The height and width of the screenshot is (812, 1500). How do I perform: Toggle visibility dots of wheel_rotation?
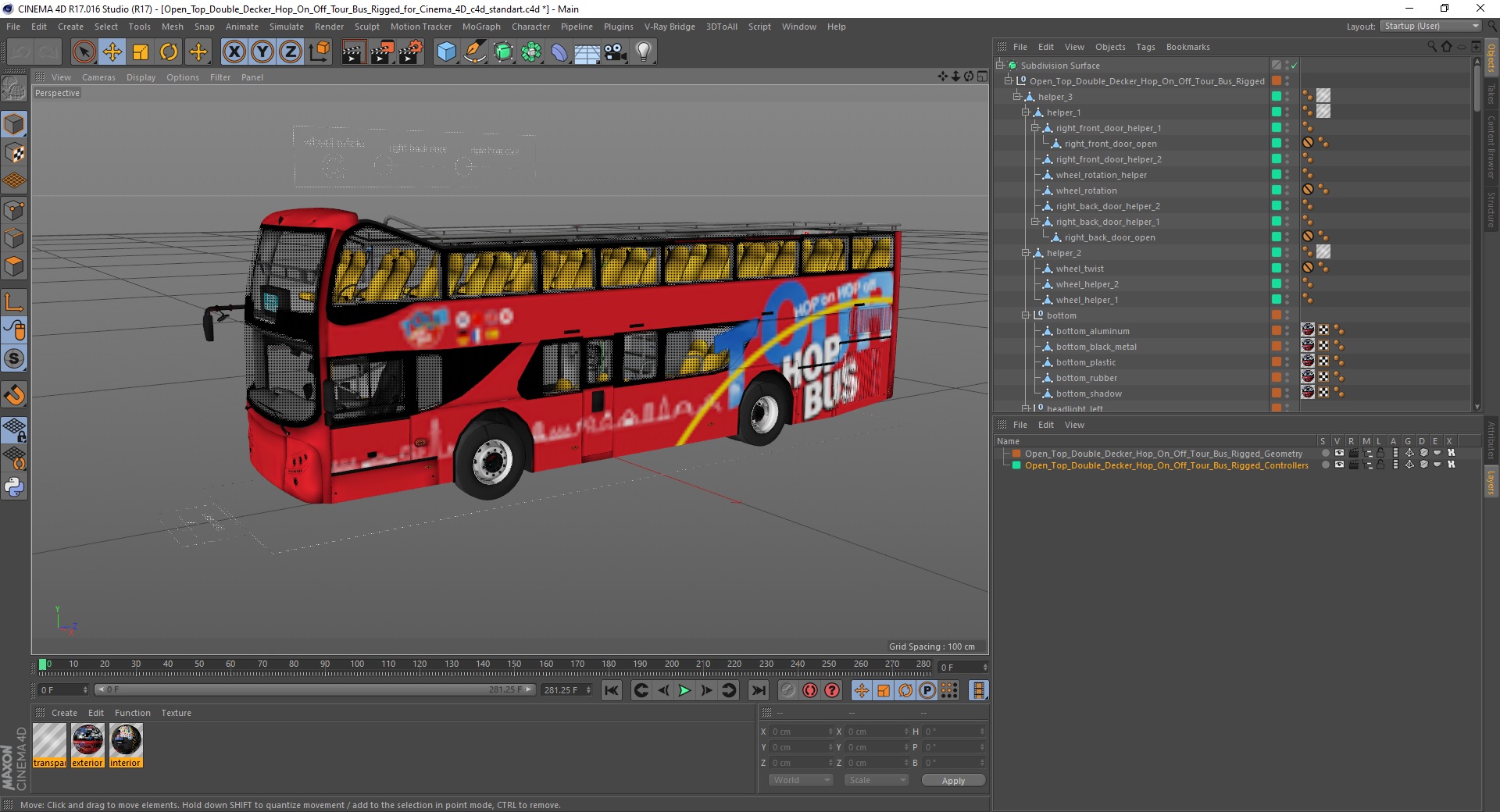[1287, 191]
